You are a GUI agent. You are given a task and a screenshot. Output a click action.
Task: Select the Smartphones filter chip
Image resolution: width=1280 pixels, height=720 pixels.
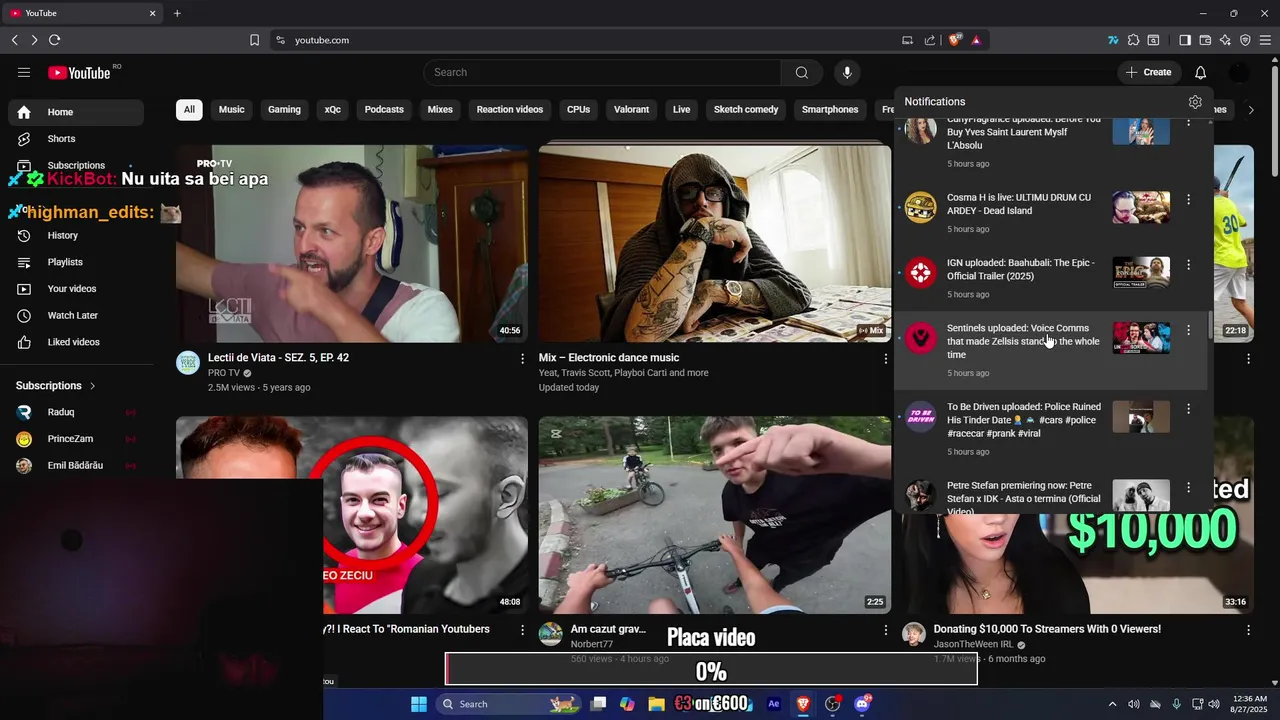(x=830, y=110)
